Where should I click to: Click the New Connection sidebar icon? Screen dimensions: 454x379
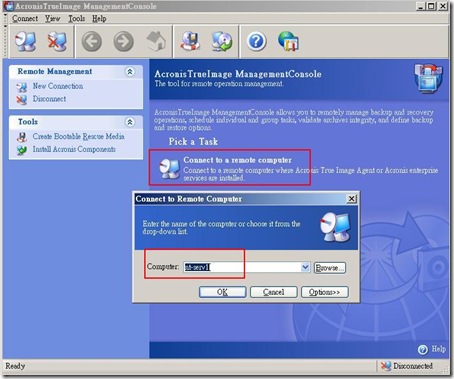pos(22,87)
